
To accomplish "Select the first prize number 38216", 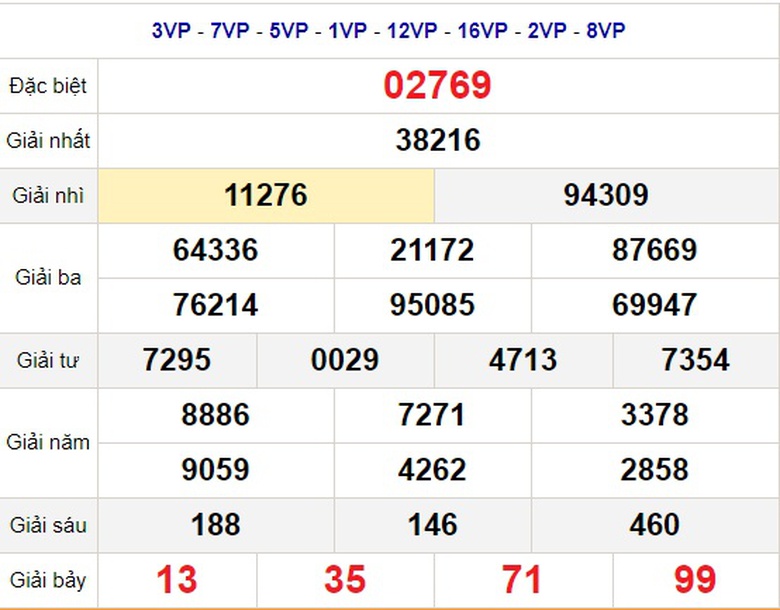I will point(438,140).
